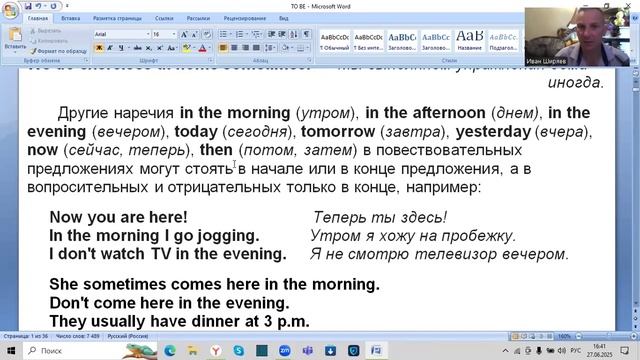Toggle underline Ч formatting button
This screenshot has width=640, height=360.
[121, 48]
